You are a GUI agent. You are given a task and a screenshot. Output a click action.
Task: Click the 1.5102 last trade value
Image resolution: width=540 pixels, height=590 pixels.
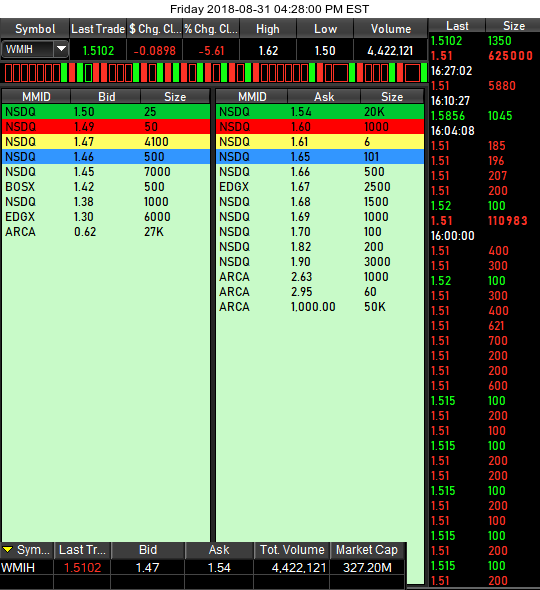98,50
